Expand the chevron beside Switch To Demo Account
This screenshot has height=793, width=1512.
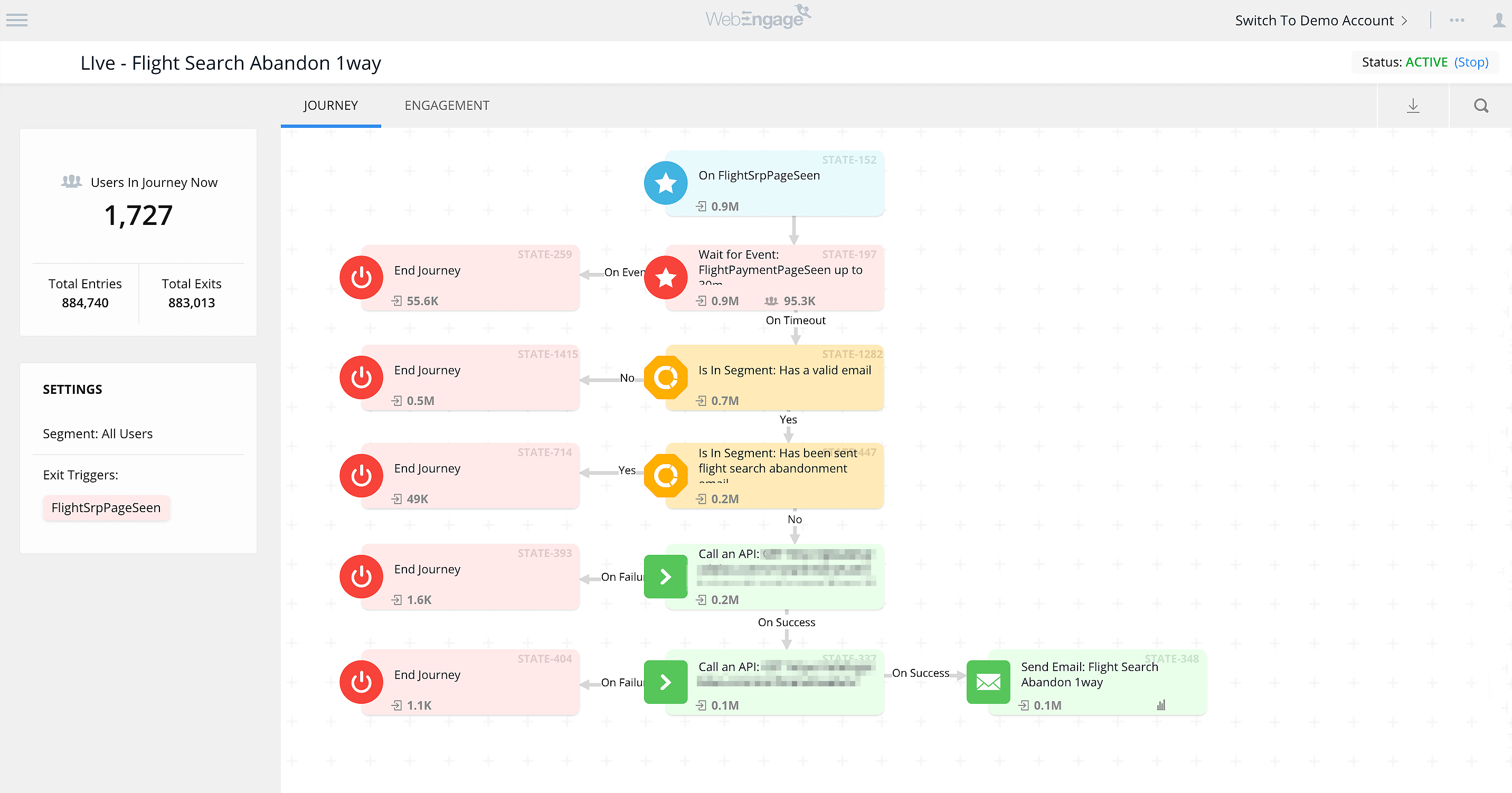[1404, 21]
